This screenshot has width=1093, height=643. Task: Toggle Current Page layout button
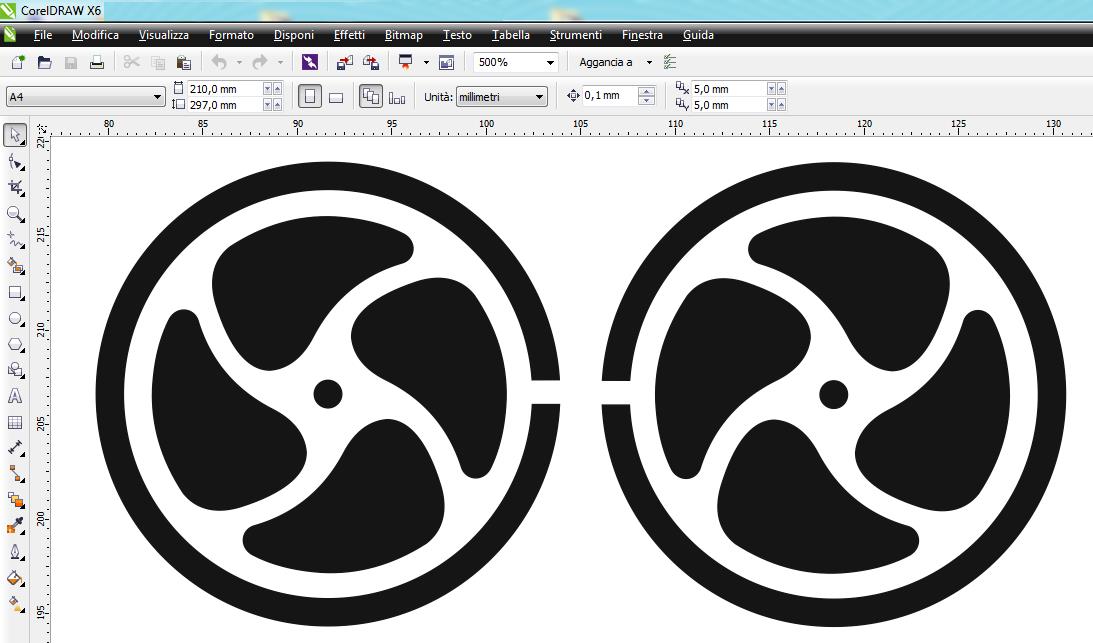point(397,97)
